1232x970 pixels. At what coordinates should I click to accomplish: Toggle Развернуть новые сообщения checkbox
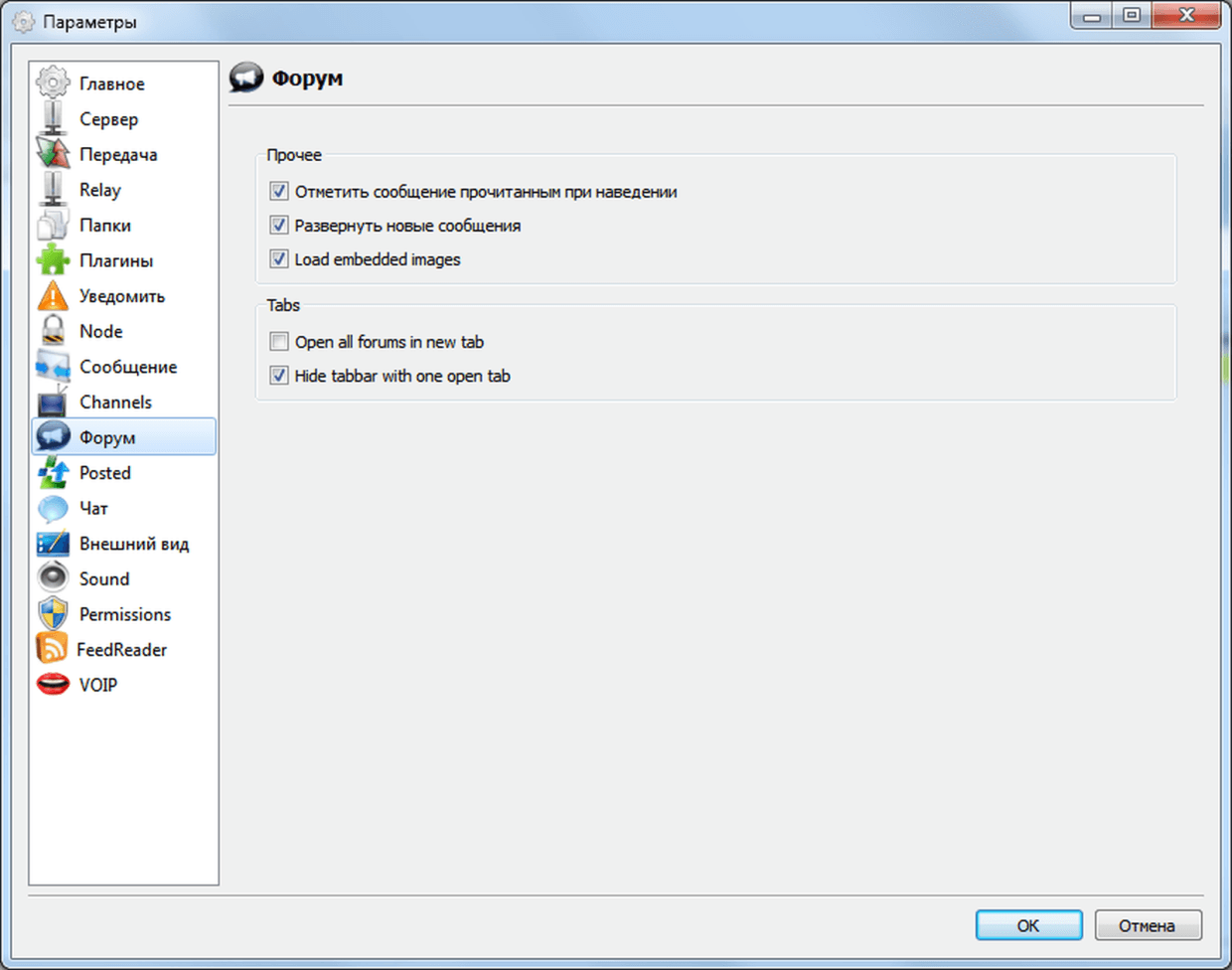coord(279,226)
